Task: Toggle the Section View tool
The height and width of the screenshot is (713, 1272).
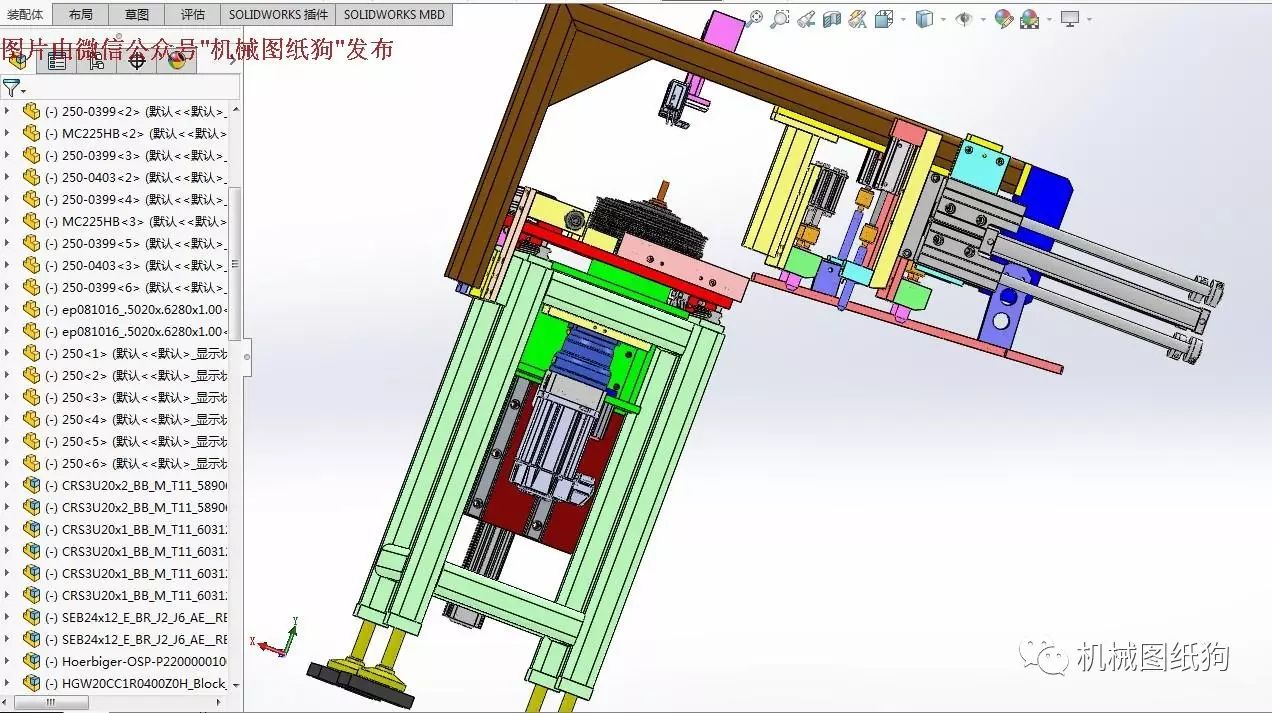Action: [832, 18]
